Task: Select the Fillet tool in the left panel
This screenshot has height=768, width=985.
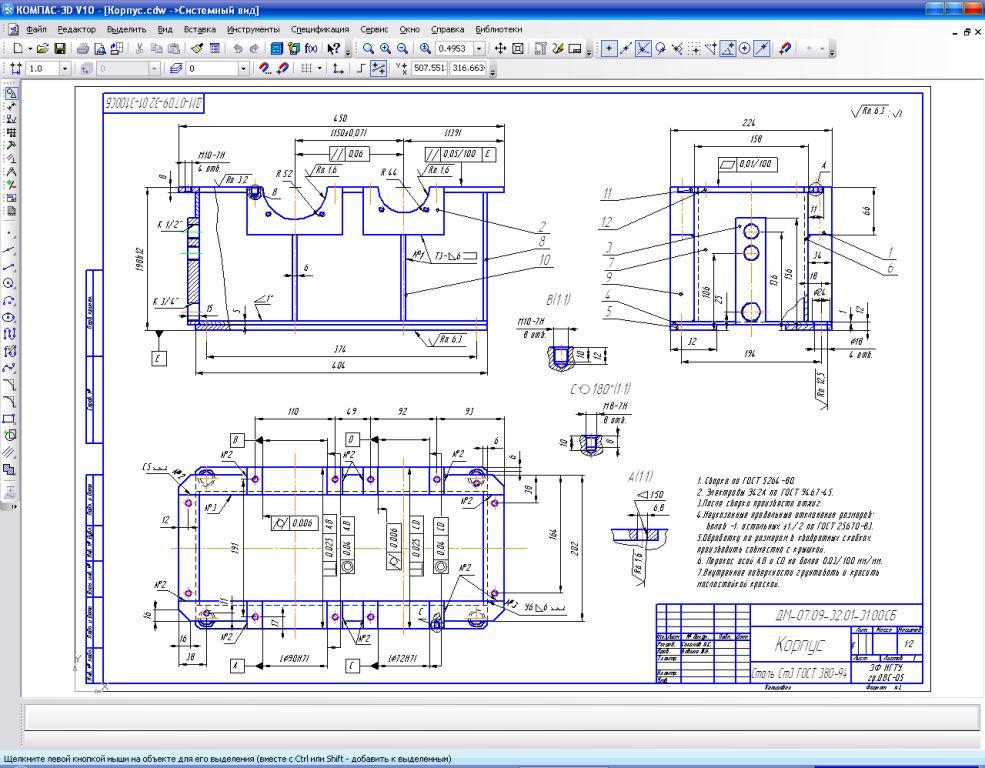Action: point(9,402)
